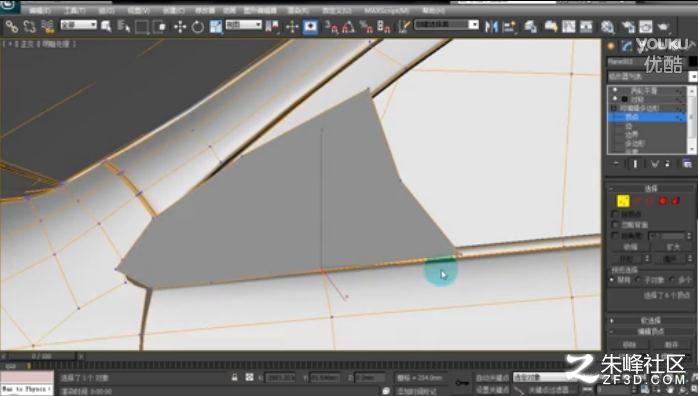Screen dimensions: 698x396
Task: Activate the Select and Rotate tool
Action: (198, 27)
